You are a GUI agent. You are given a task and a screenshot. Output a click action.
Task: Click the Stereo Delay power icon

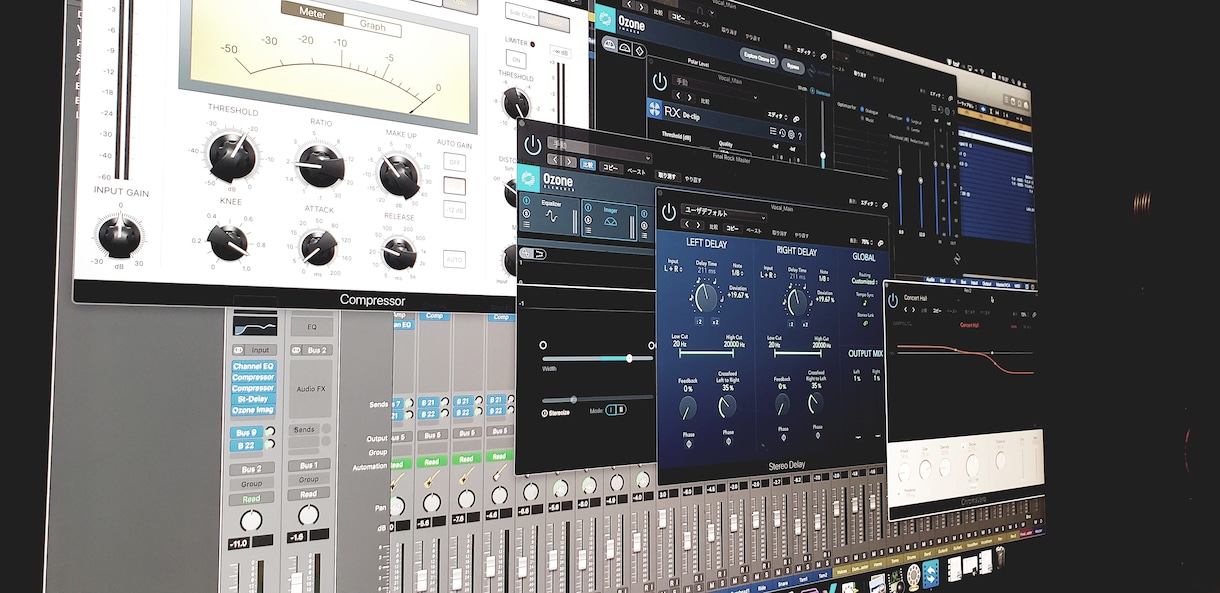667,212
